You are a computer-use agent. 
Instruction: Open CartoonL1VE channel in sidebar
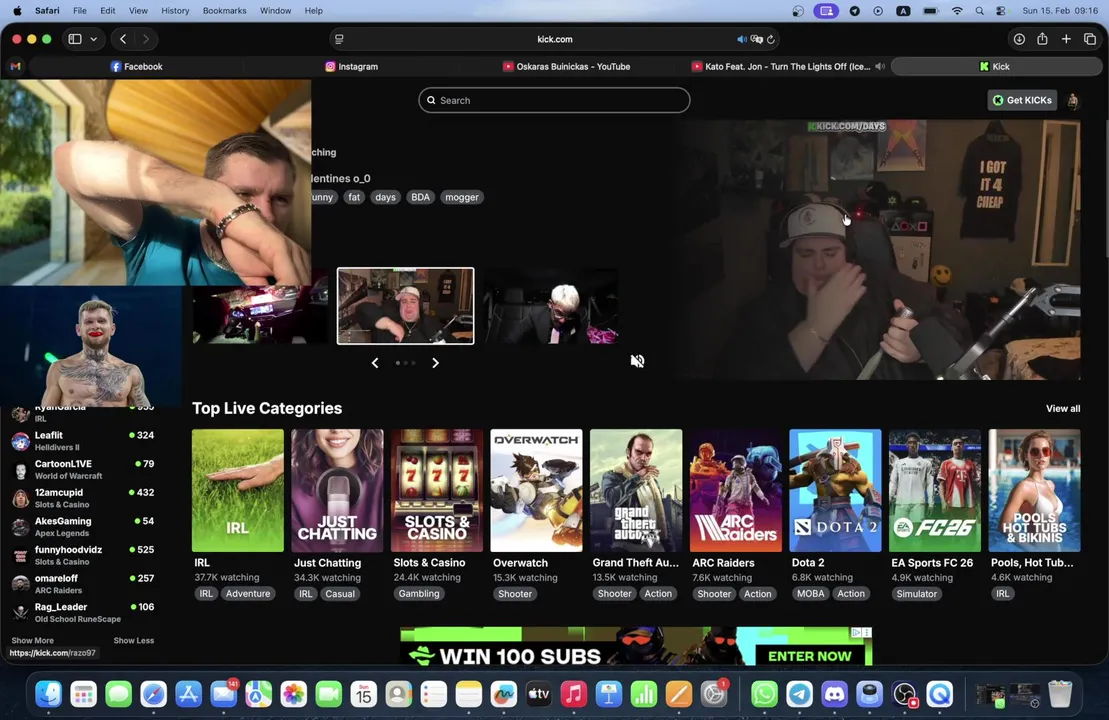(83, 470)
